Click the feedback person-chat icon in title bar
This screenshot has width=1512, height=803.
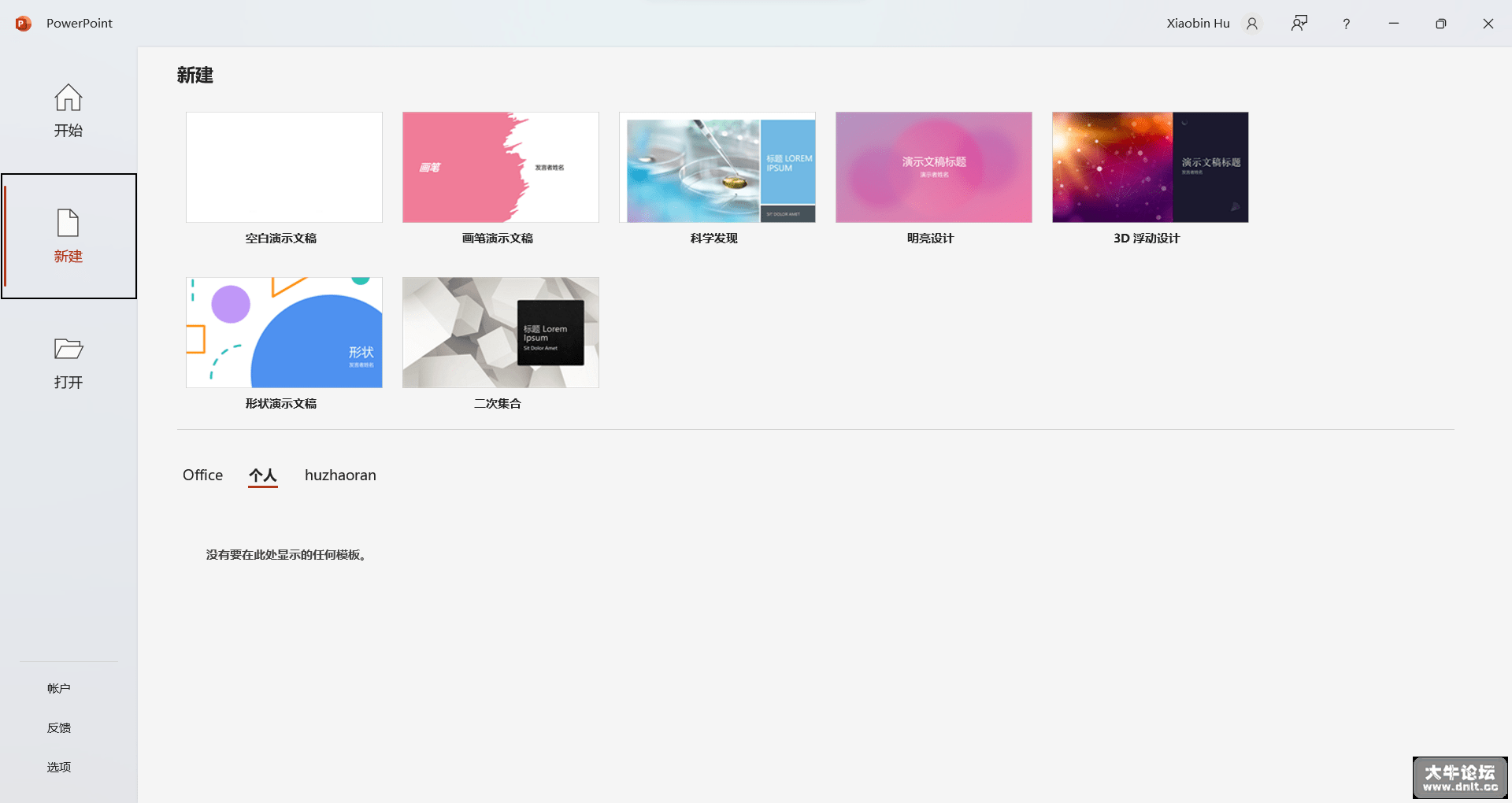click(x=1299, y=24)
